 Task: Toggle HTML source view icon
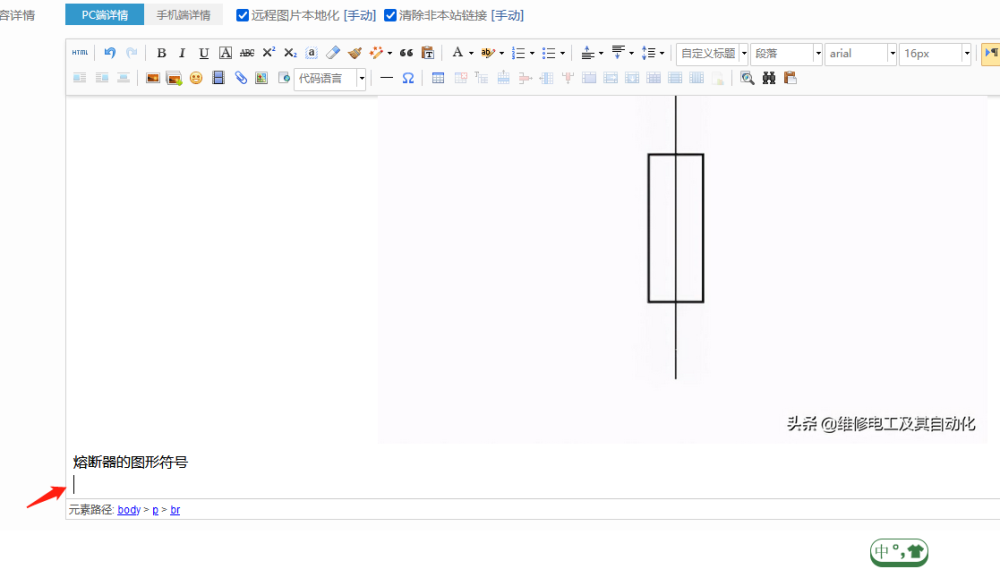pos(80,53)
